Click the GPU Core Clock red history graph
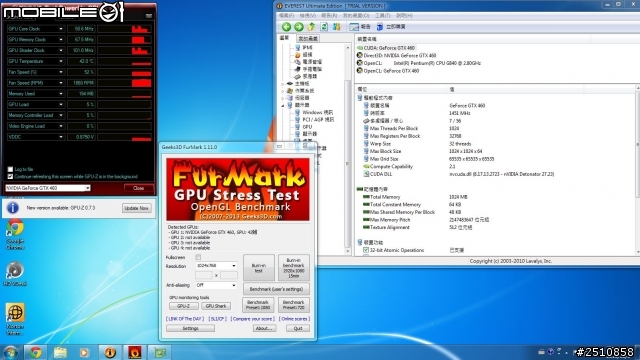 click(x=125, y=29)
